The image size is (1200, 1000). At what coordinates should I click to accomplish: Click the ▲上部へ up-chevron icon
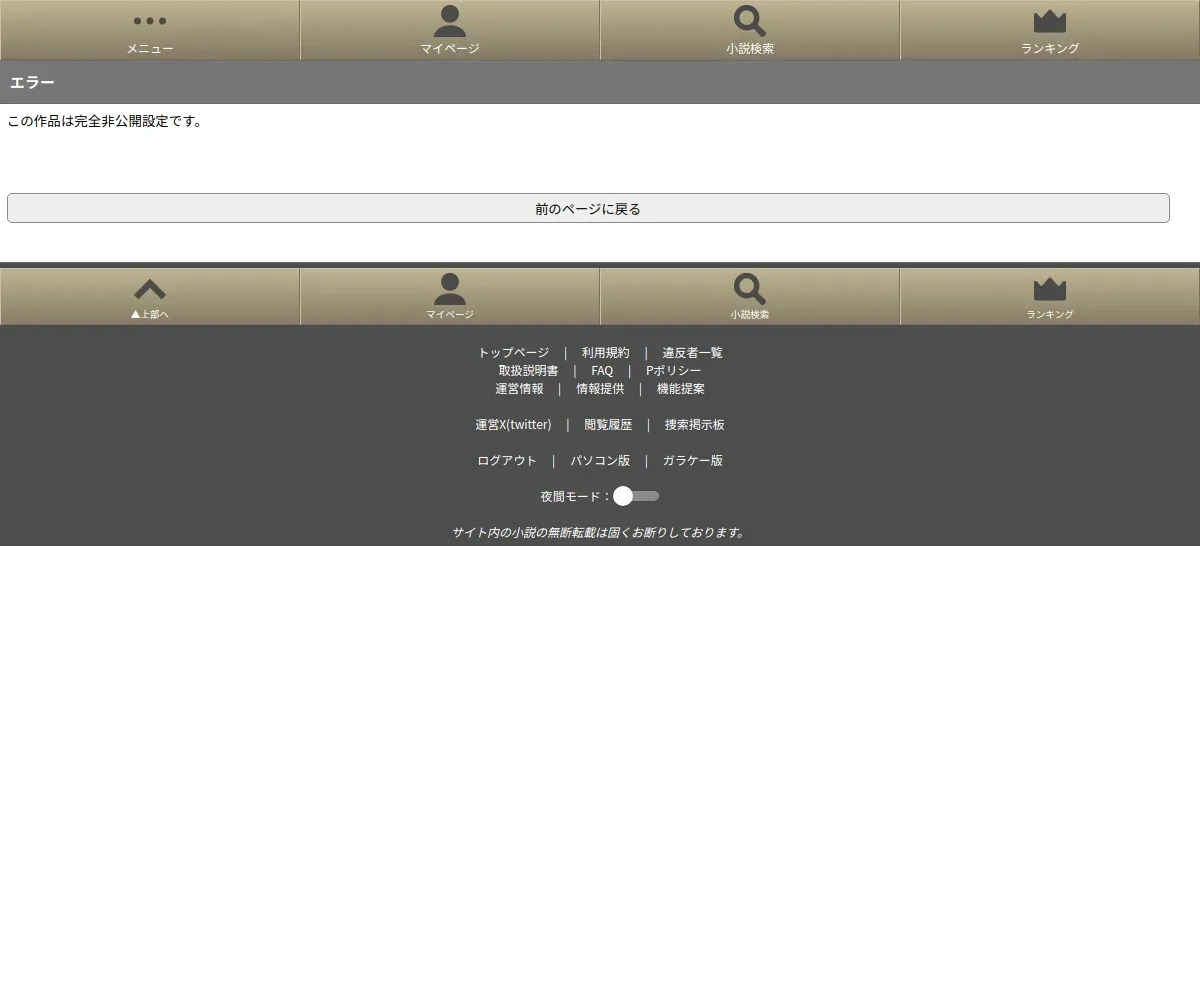150,289
